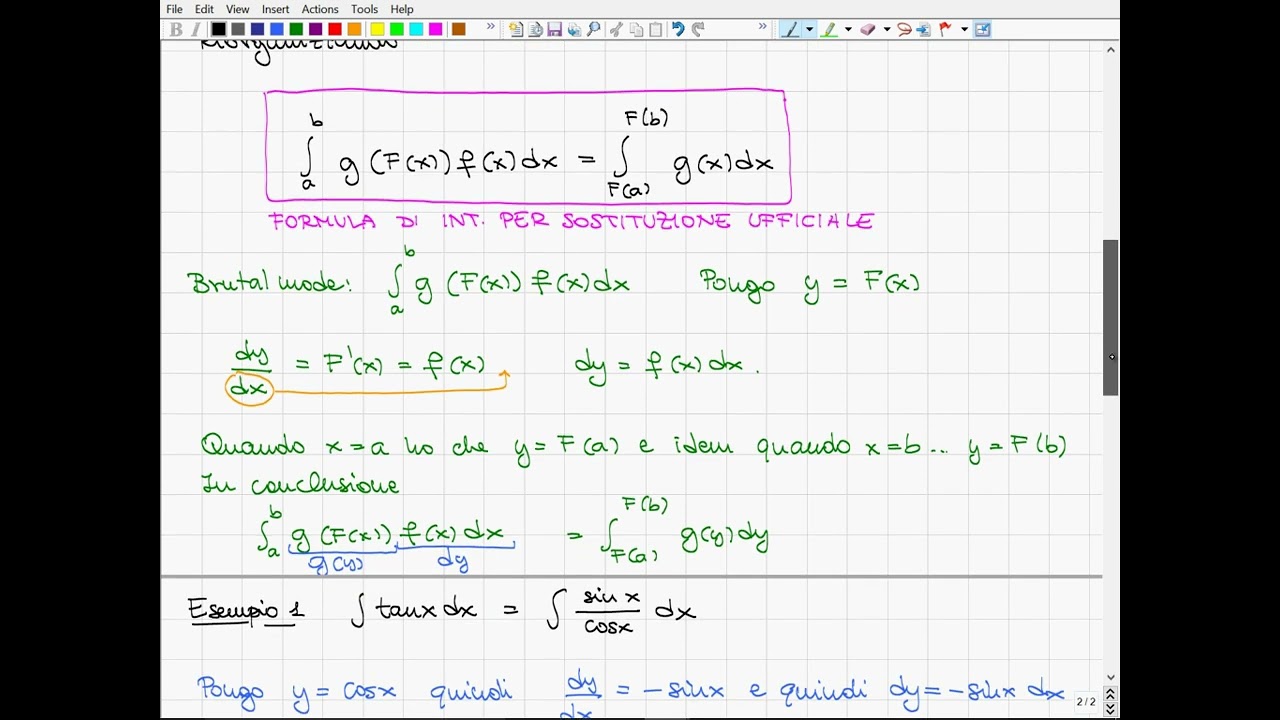
Task: Toggle bold formatting button
Action: tap(176, 29)
